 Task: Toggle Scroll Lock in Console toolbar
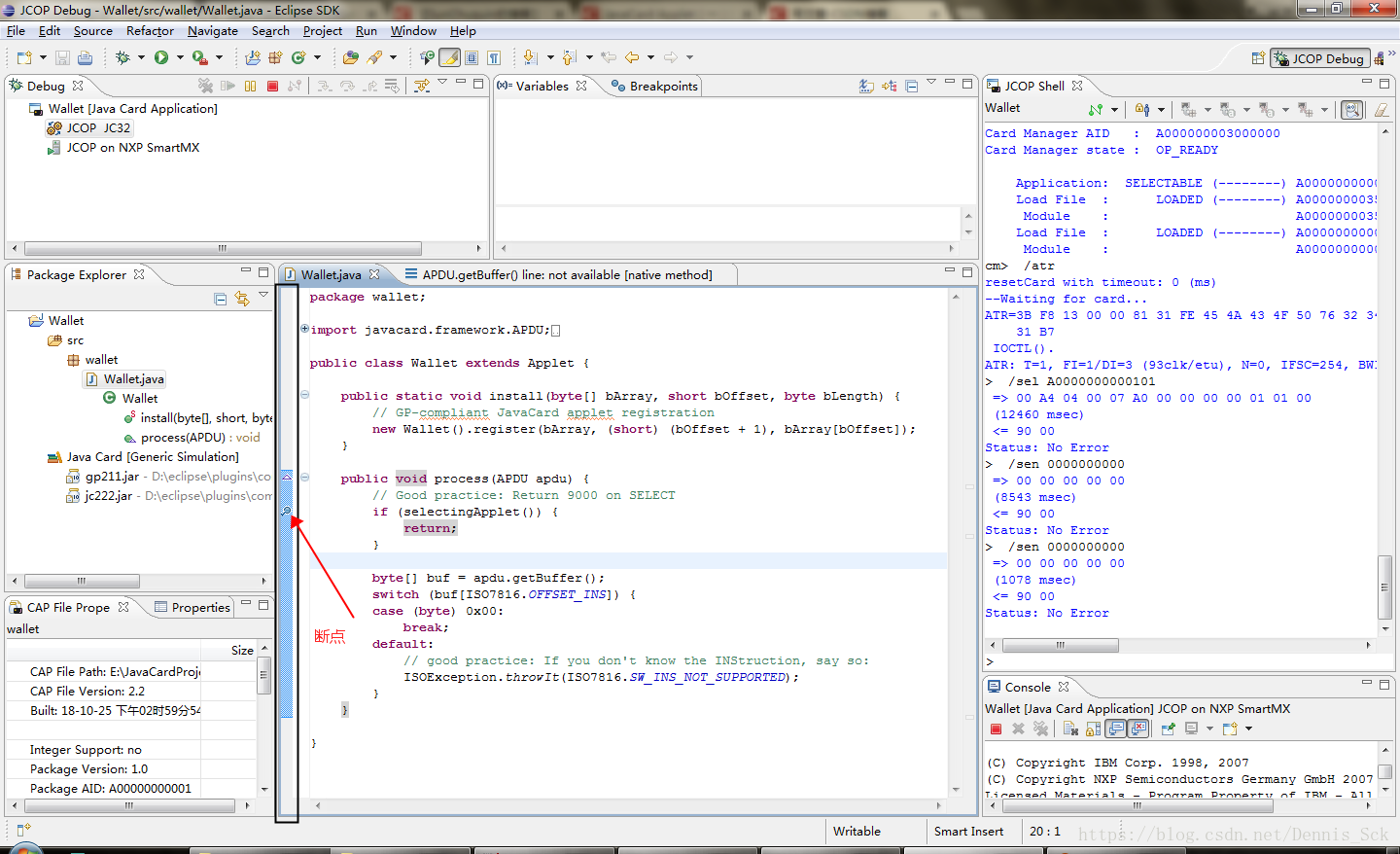point(1093,729)
